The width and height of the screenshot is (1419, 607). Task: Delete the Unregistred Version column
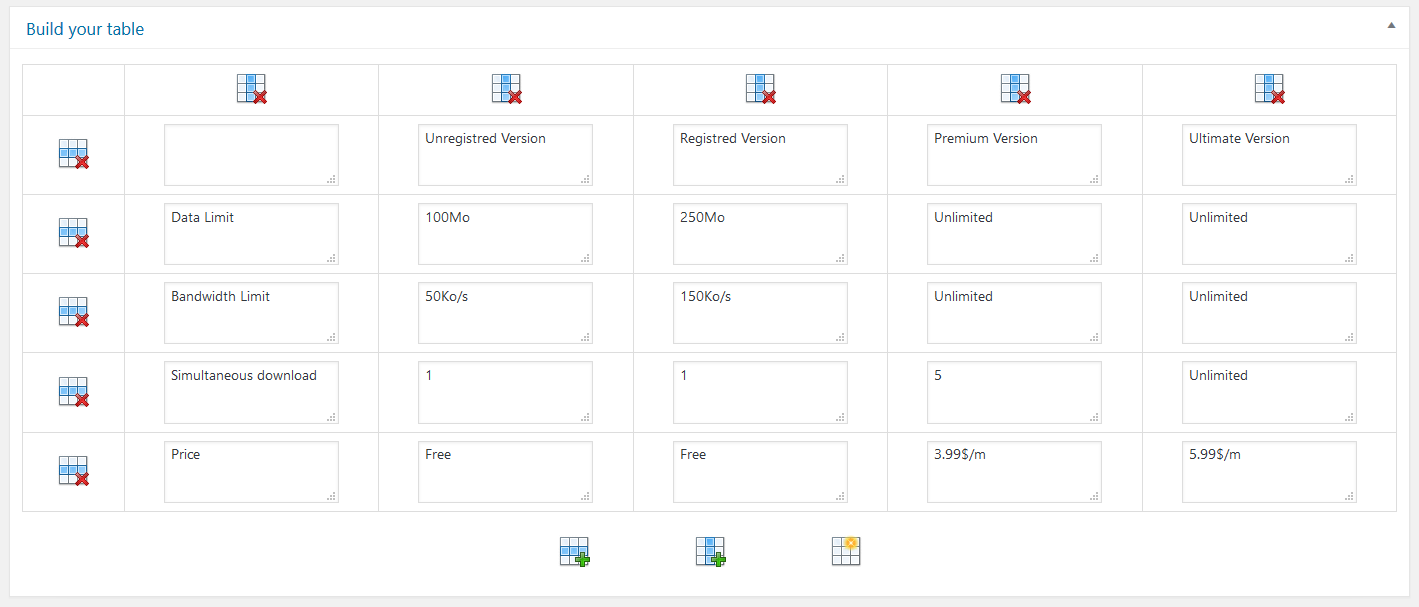(506, 89)
